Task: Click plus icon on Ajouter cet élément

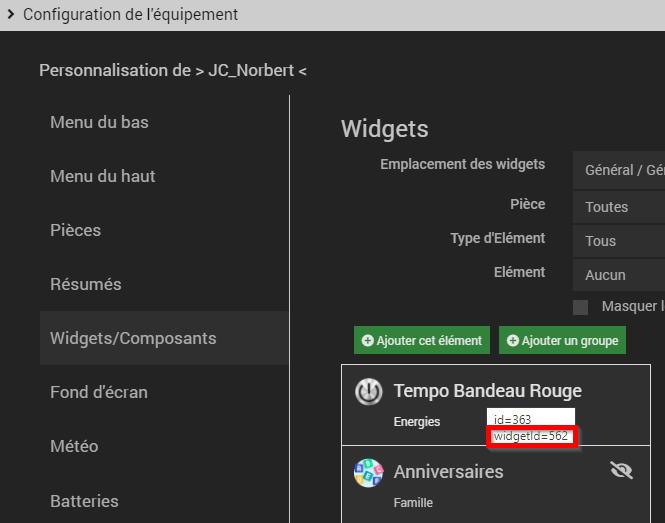Action: click(x=368, y=341)
